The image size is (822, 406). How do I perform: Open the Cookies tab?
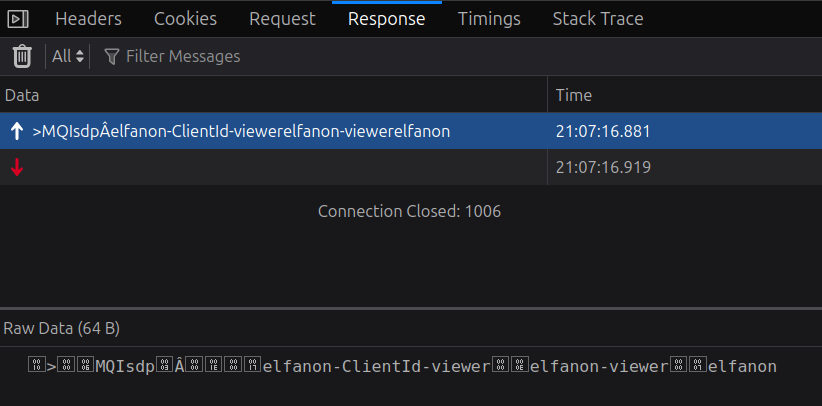185,19
